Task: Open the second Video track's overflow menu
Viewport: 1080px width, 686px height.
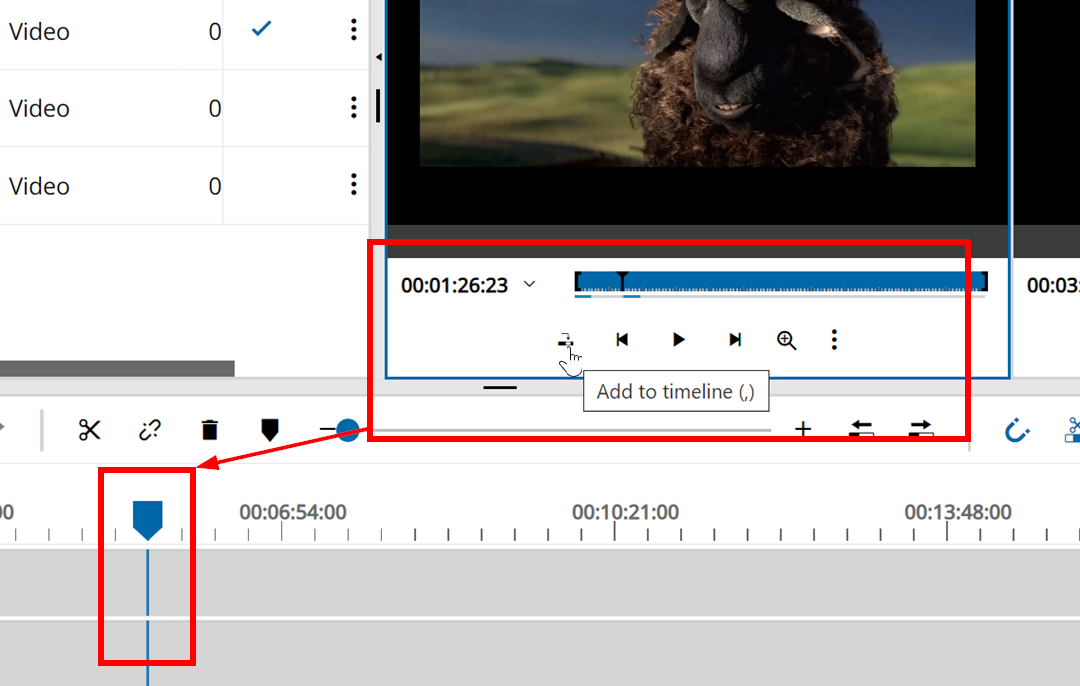Action: (354, 107)
